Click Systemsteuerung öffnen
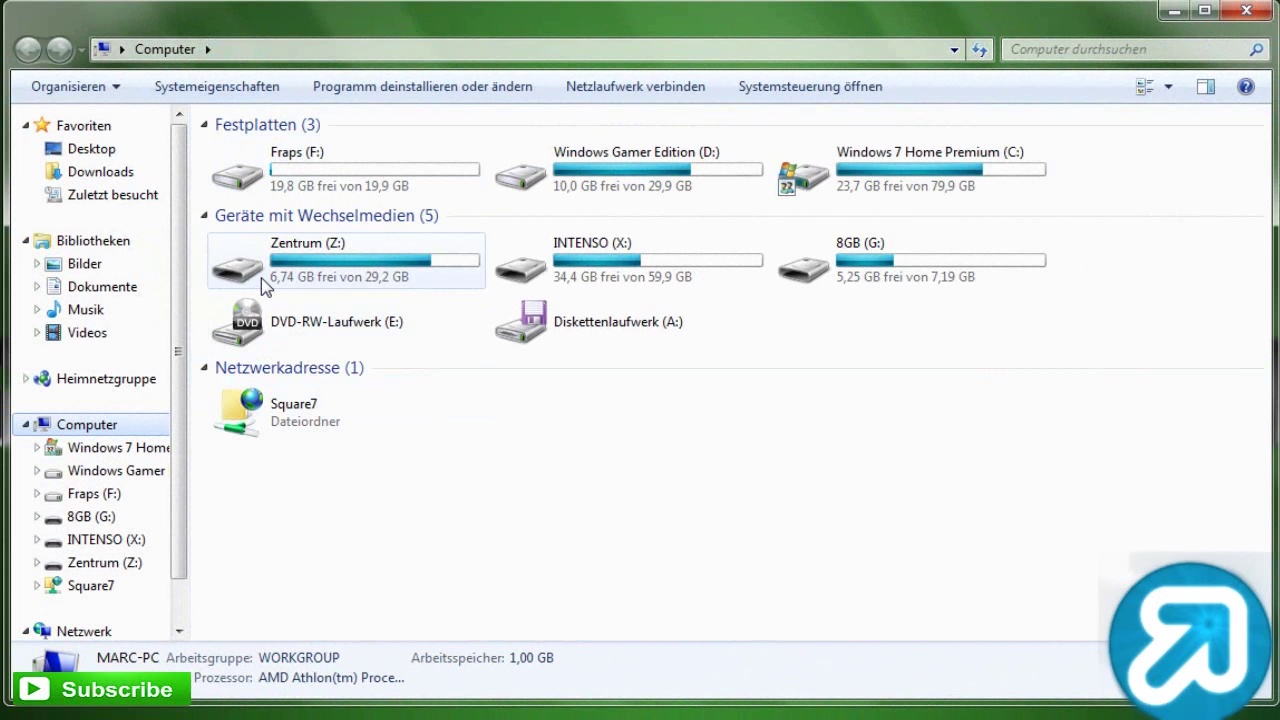This screenshot has height=720, width=1280. [x=810, y=87]
